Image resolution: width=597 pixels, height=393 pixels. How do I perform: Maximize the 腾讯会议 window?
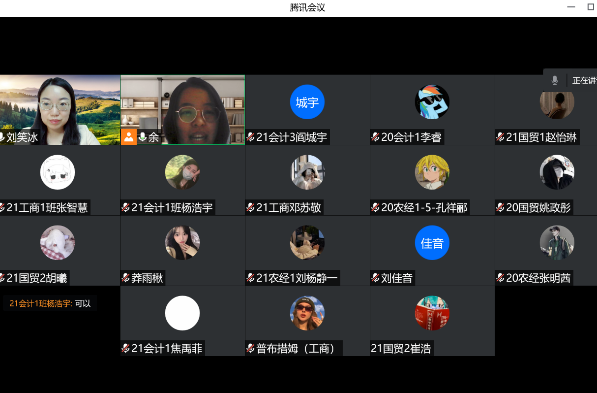[x=591, y=7]
